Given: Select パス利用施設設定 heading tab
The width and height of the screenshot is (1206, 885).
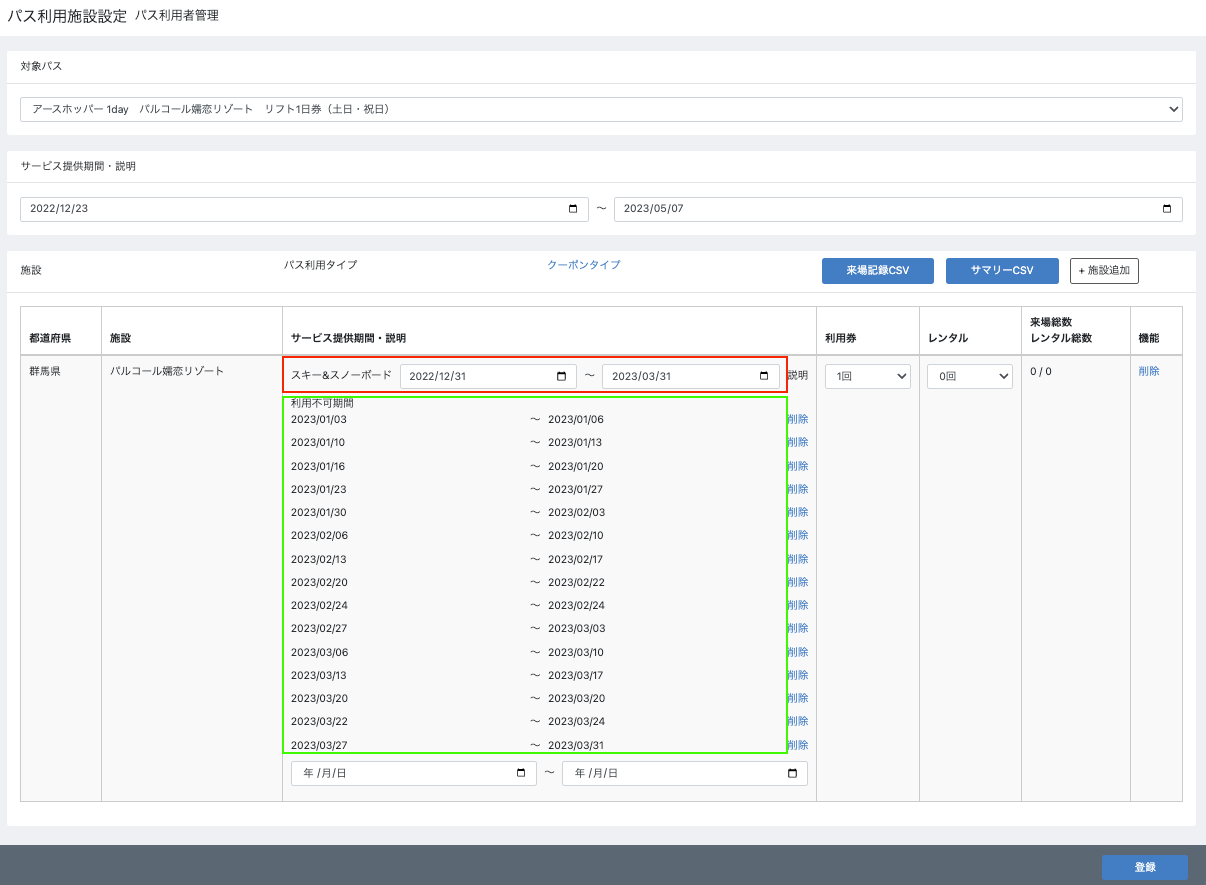Looking at the screenshot, I should point(67,16).
